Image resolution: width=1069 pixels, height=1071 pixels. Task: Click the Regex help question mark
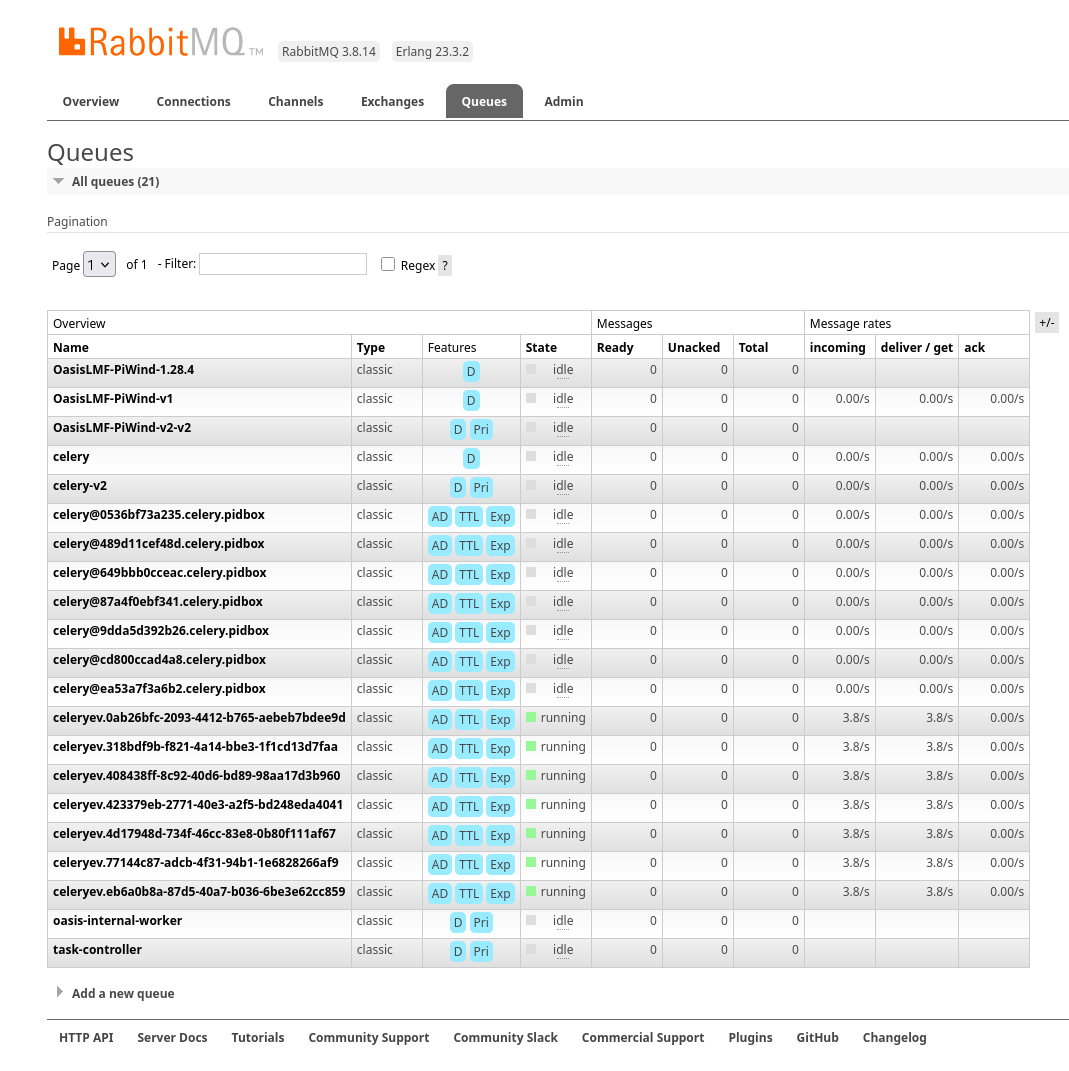click(445, 265)
